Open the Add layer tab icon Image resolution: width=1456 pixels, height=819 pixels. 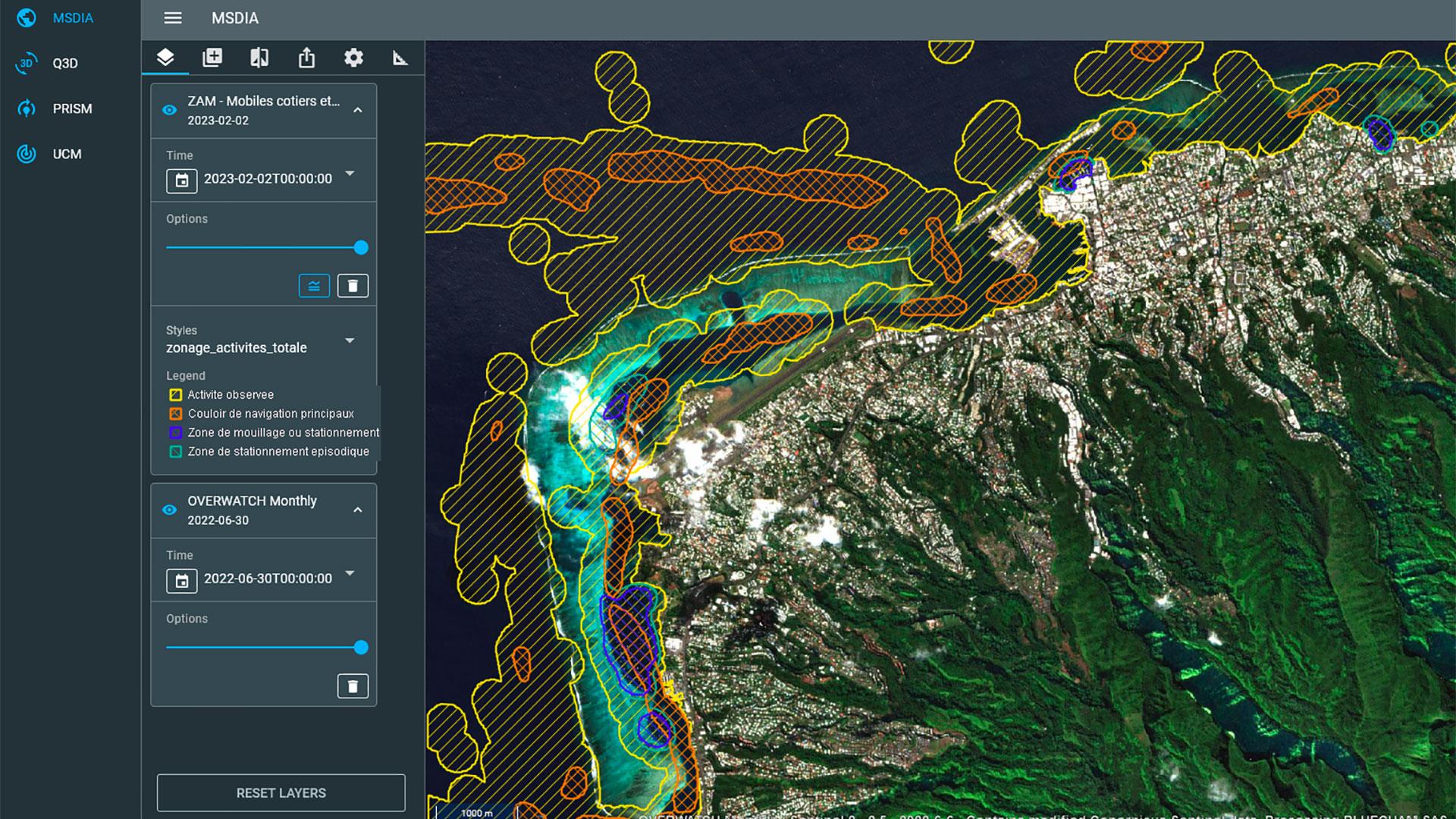click(212, 58)
